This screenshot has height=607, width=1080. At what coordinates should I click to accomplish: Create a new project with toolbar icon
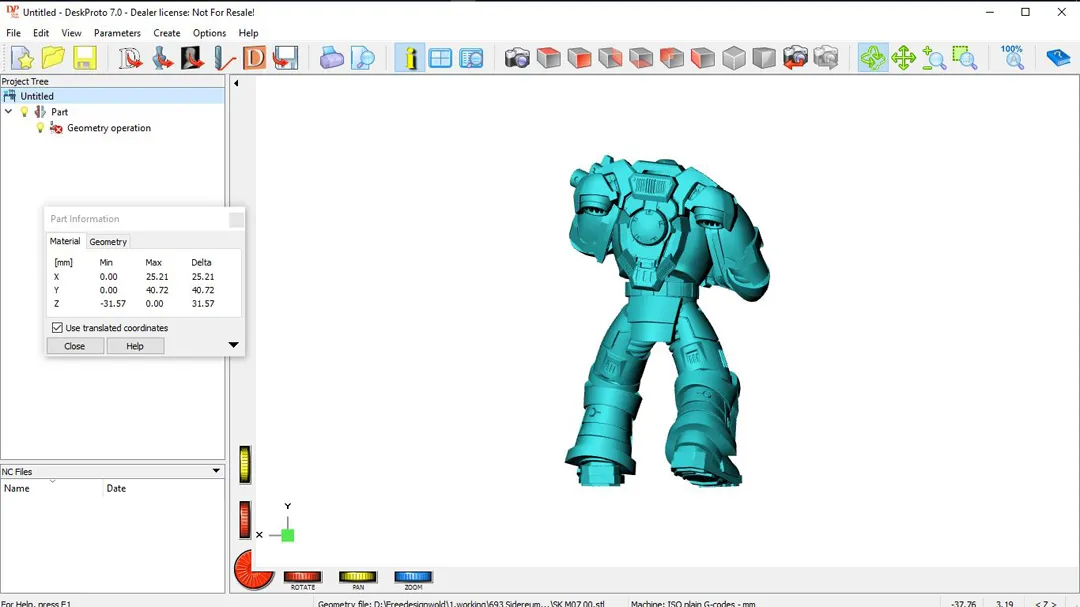point(22,58)
